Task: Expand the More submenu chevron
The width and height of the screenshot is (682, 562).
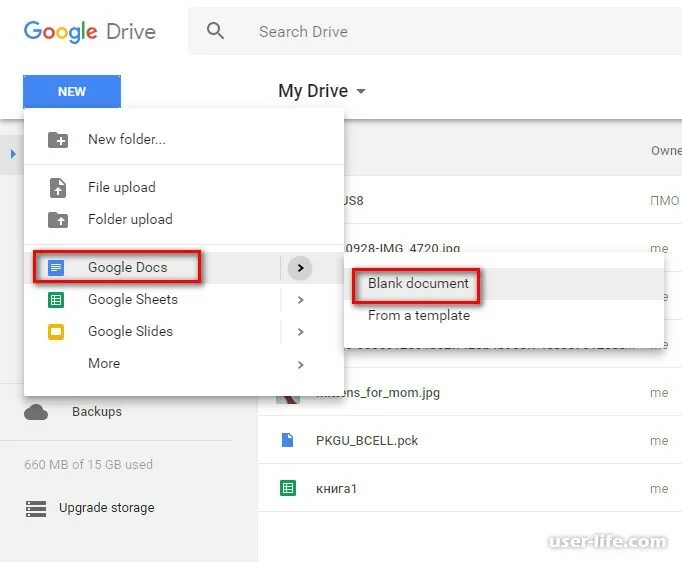Action: (301, 365)
